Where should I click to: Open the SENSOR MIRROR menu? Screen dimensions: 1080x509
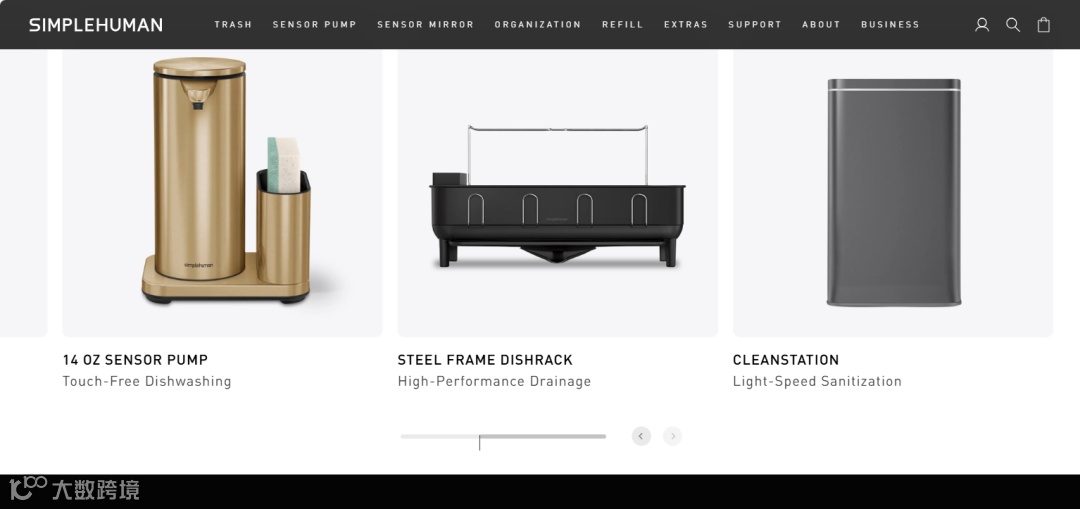coord(426,24)
